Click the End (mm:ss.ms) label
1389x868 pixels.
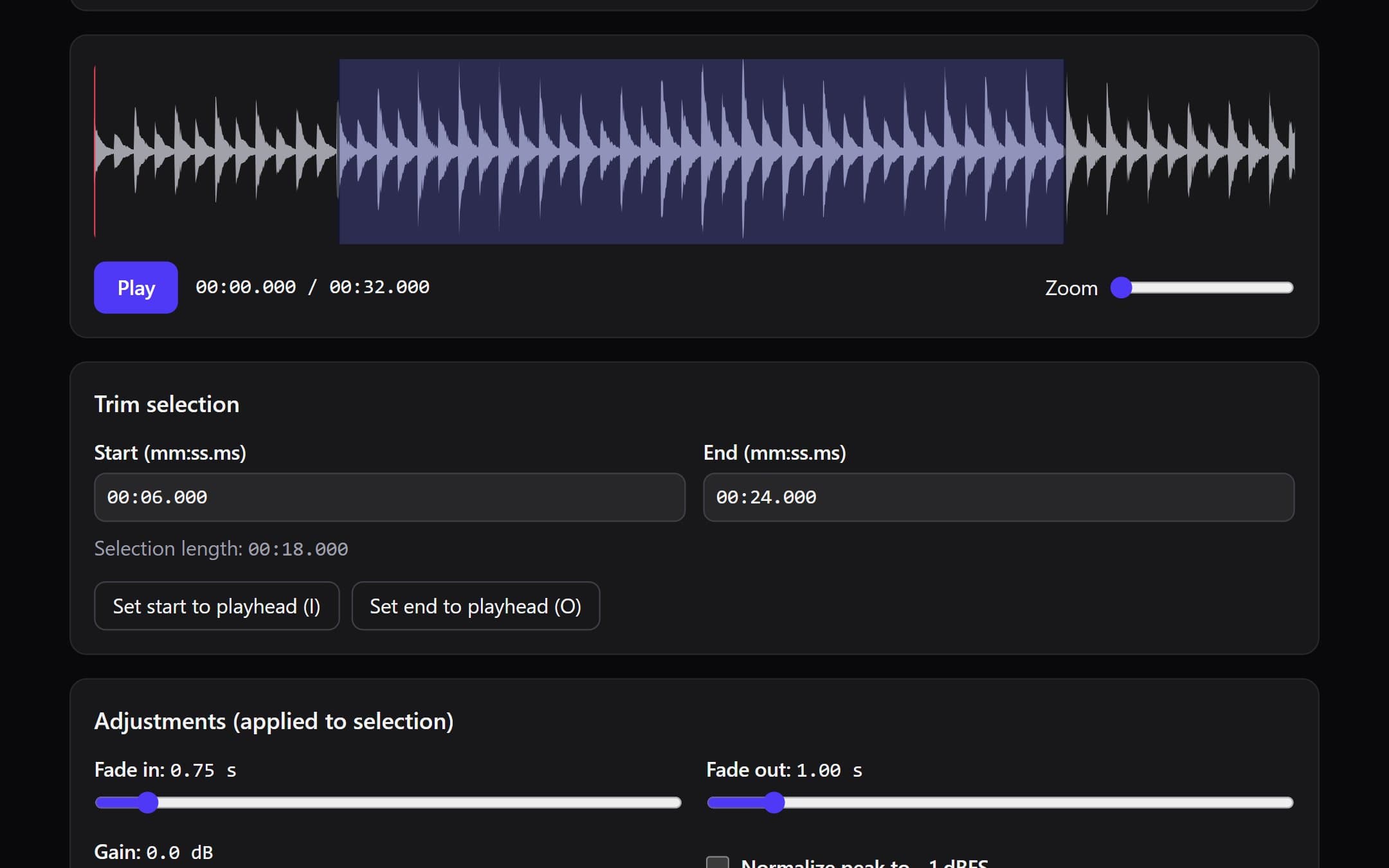pyautogui.click(x=775, y=453)
